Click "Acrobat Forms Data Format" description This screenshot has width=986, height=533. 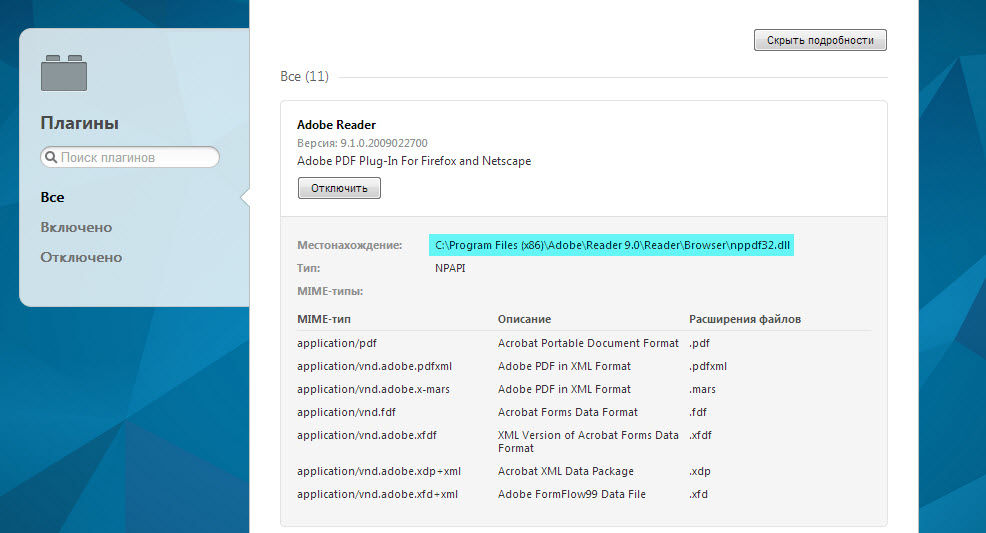coord(568,412)
